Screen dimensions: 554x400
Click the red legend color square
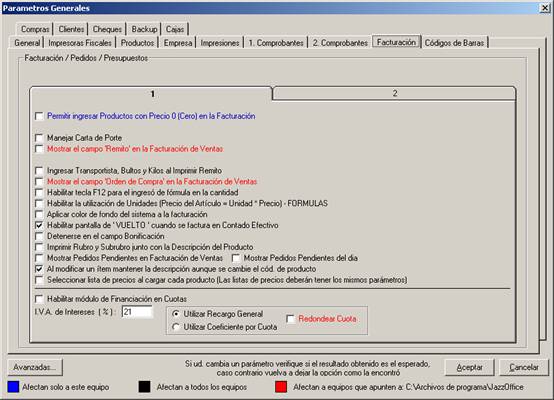click(281, 387)
